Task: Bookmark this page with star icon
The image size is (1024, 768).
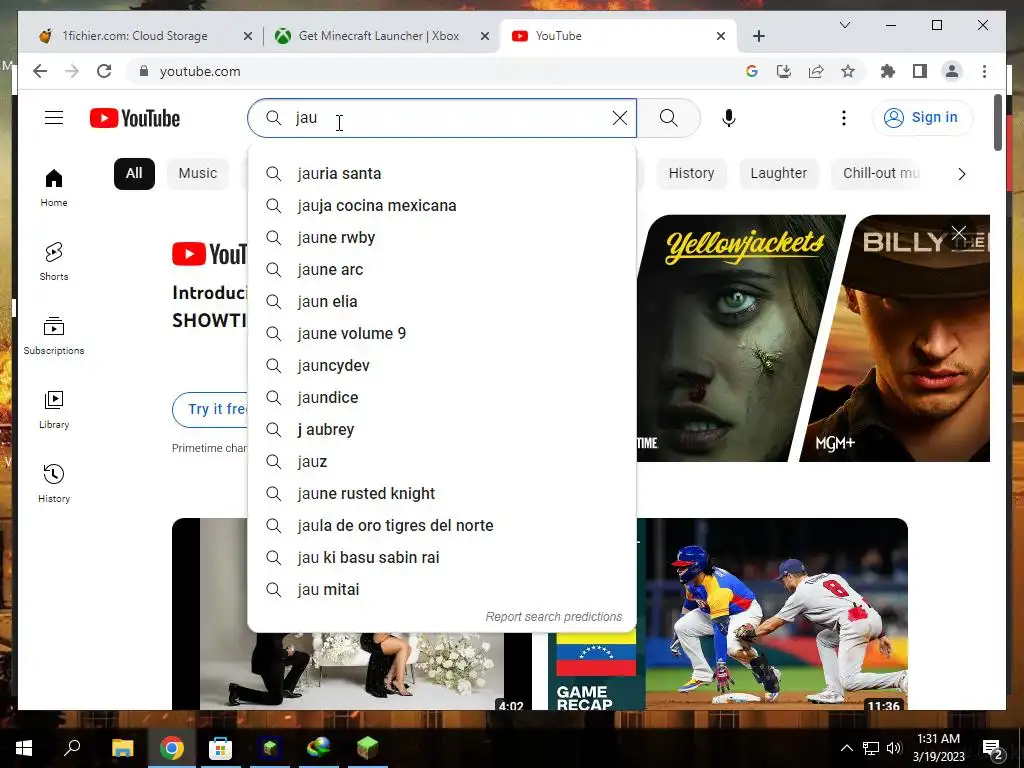Action: pyautogui.click(x=848, y=71)
